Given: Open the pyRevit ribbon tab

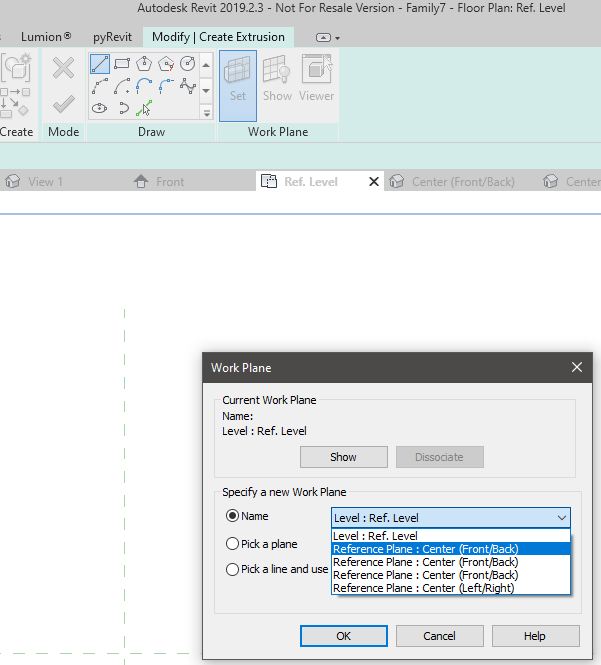Looking at the screenshot, I should pyautogui.click(x=112, y=37).
